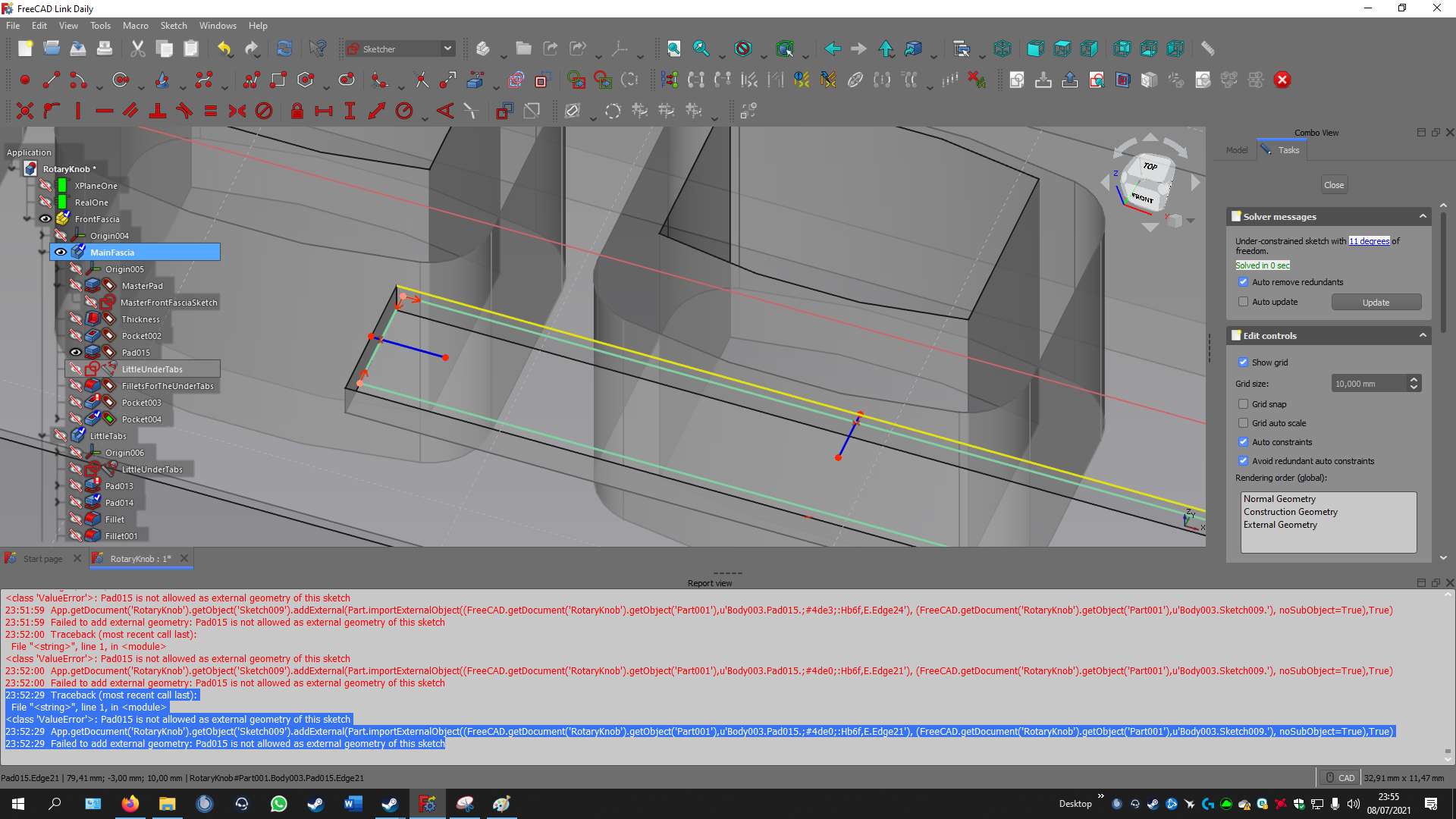The image size is (1456, 819).
Task: Apply the equal constraint
Action: coord(211,111)
